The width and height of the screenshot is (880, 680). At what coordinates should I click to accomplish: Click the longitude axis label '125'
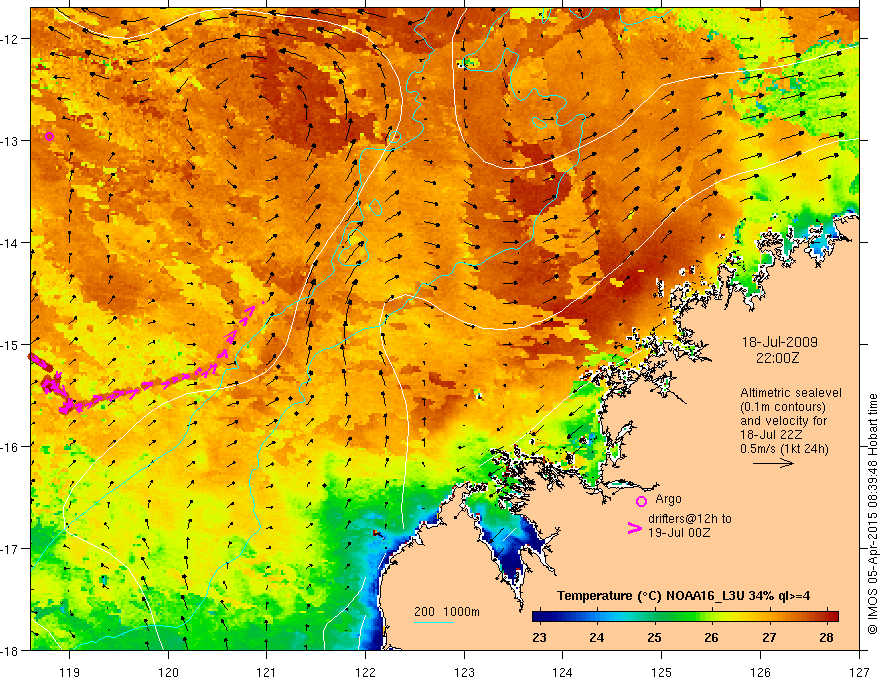point(662,672)
